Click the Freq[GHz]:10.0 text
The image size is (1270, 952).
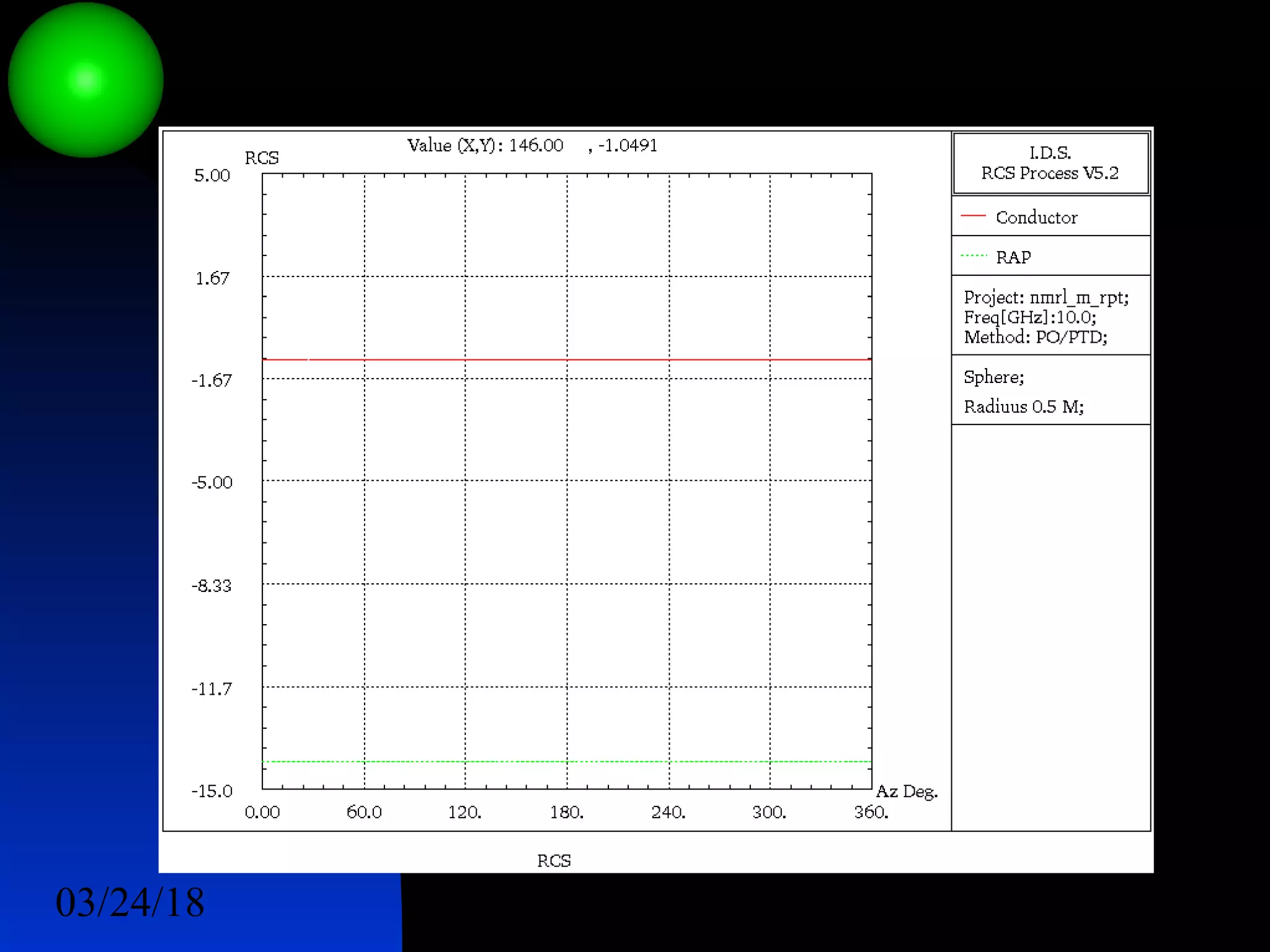tap(1029, 317)
